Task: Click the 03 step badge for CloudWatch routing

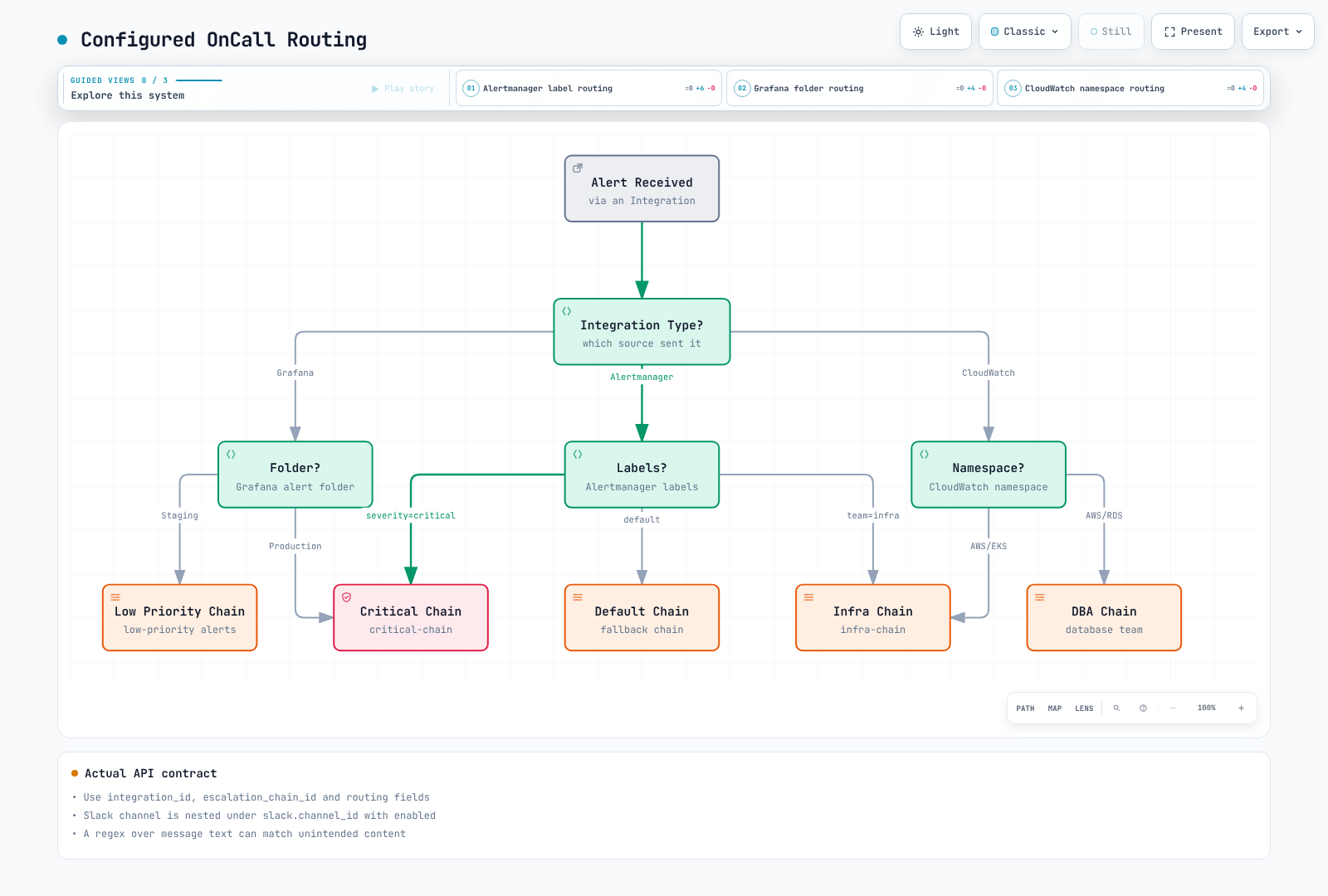Action: coord(1013,89)
